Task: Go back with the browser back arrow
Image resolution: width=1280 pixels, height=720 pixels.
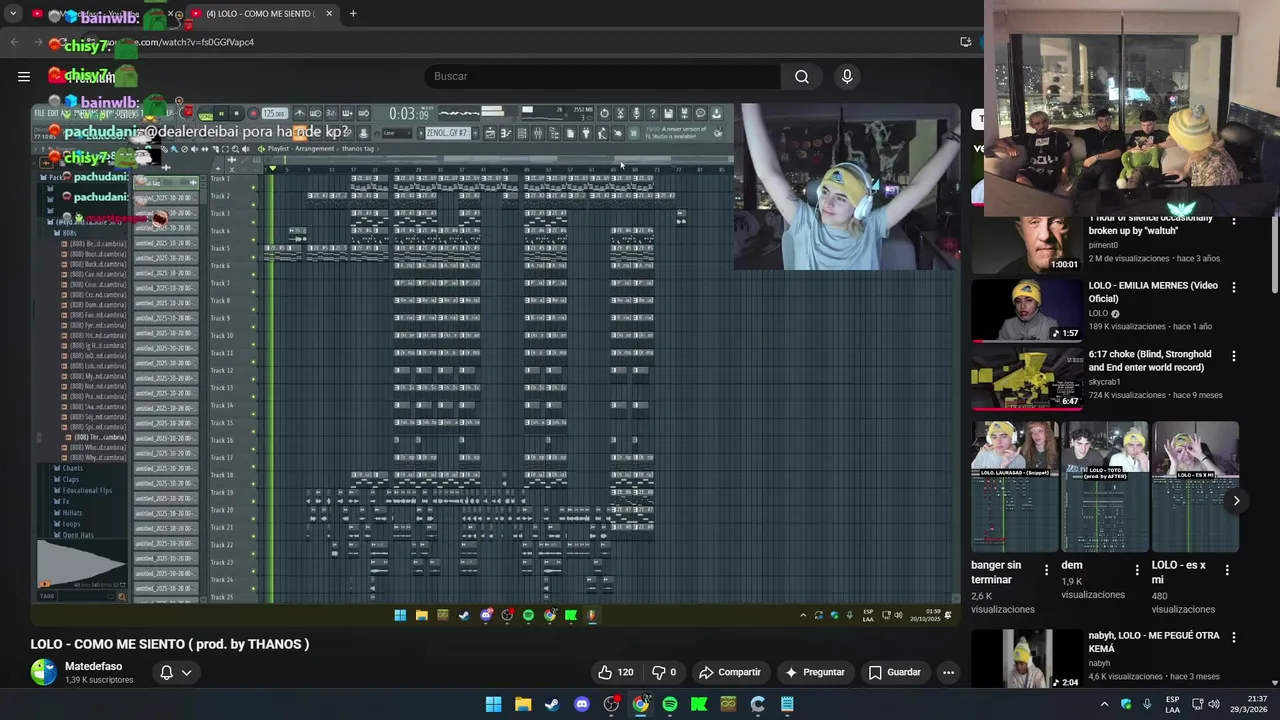Action: [x=14, y=42]
